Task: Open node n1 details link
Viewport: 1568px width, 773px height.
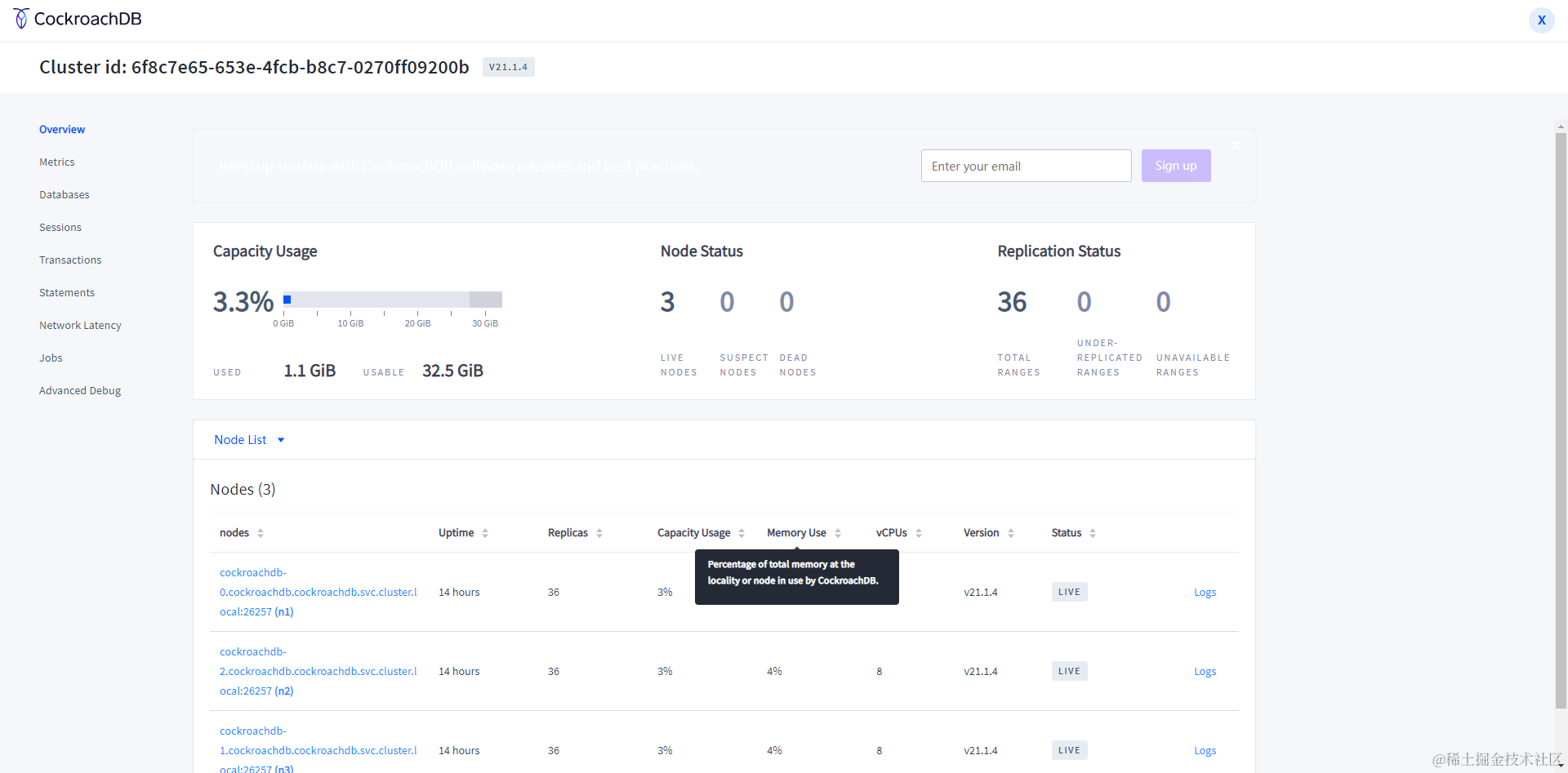Action: point(318,592)
